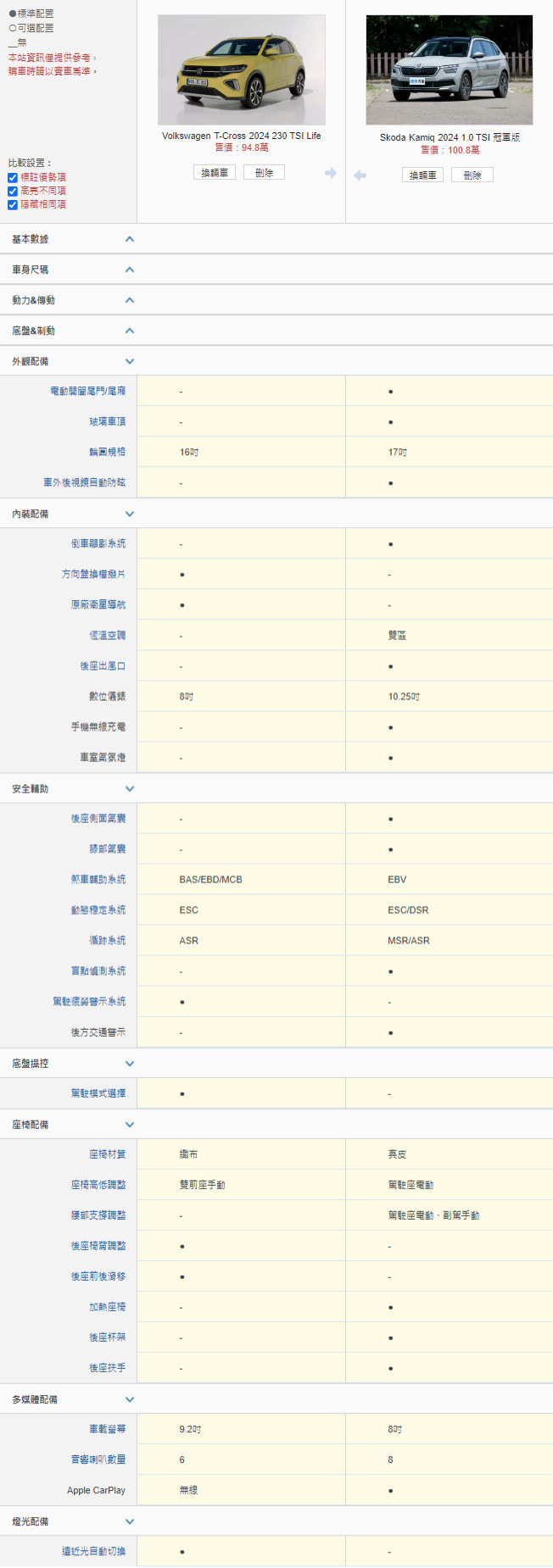
Task: Click the 遠近光自動切換 row label
Action: pyautogui.click(x=93, y=1550)
